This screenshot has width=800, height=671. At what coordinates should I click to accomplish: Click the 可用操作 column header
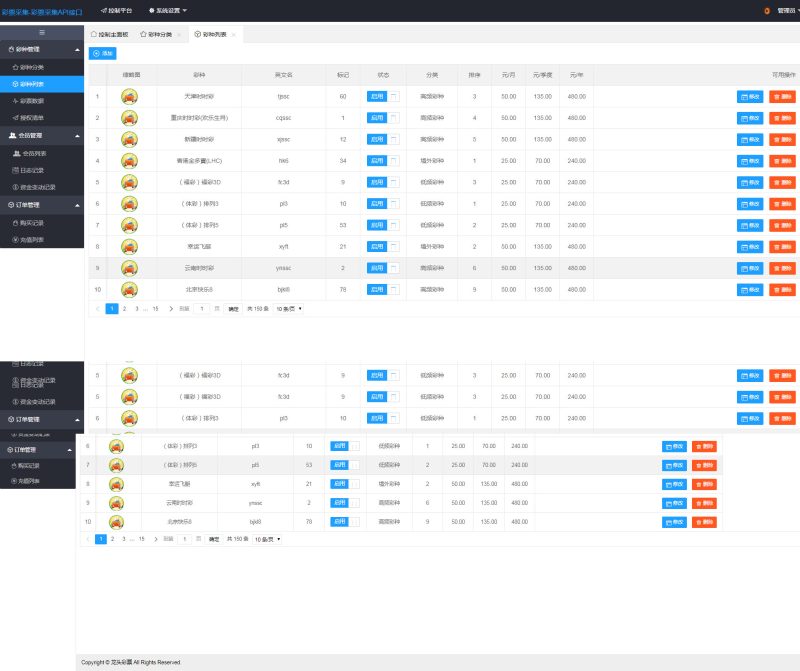coord(783,75)
